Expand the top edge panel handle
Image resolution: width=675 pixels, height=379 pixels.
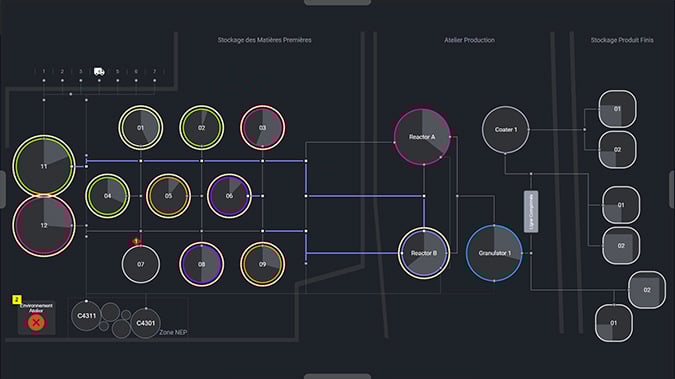click(338, 2)
